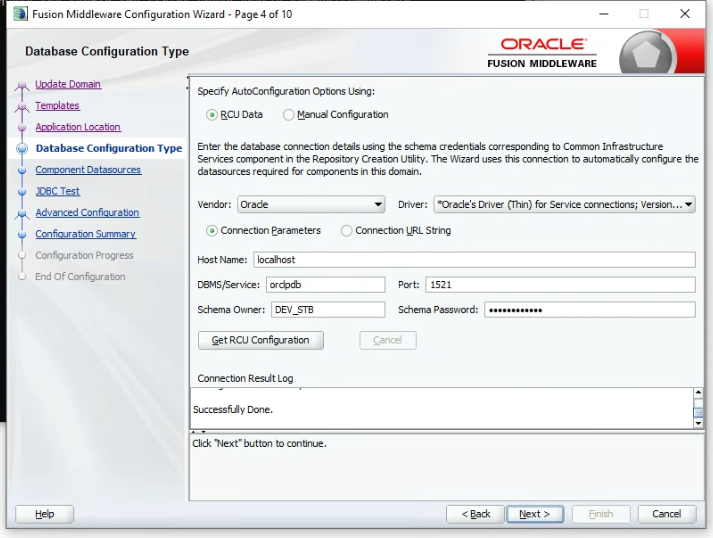The height and width of the screenshot is (538, 713).
Task: Click the Oracle Fusion Middleware logo
Action: pyautogui.click(x=542, y=53)
